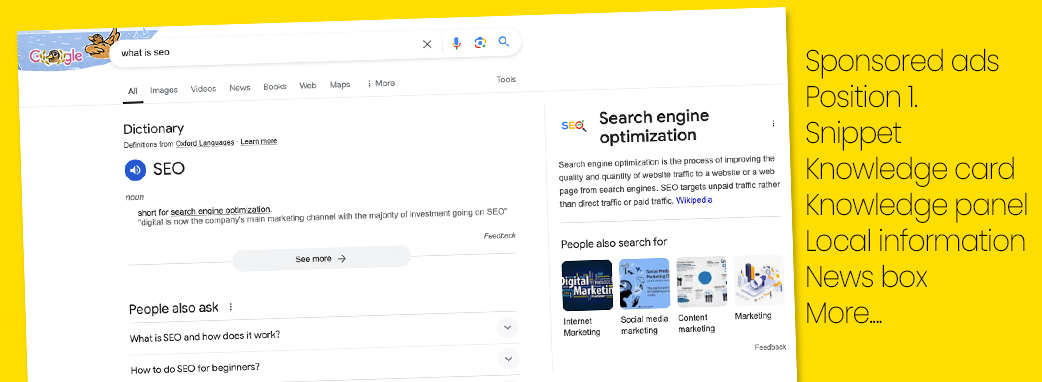Open the Oxford Languages link
1042x382 pixels.
coord(205,143)
